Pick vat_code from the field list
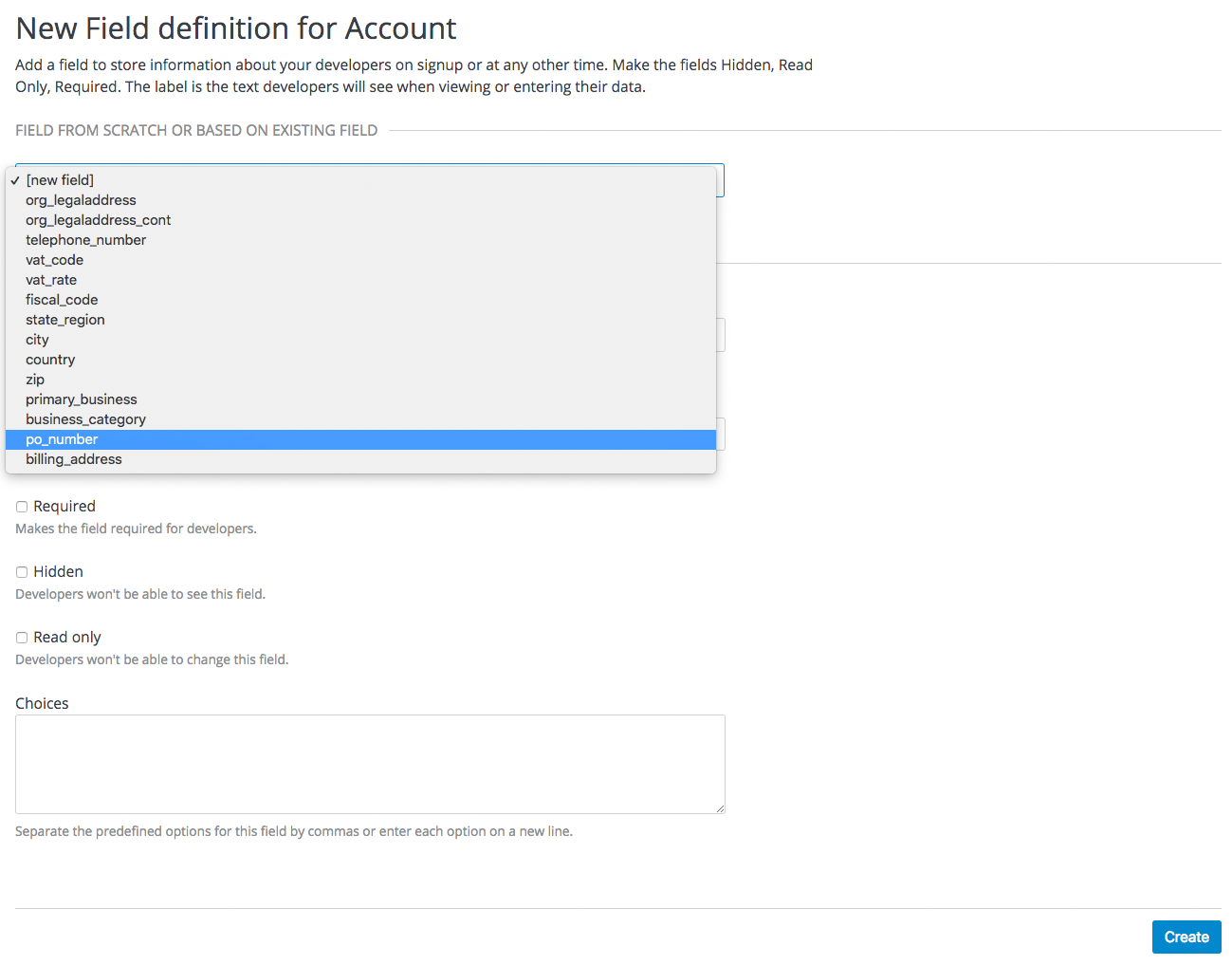Viewport: 1232px width, 965px height. (54, 259)
